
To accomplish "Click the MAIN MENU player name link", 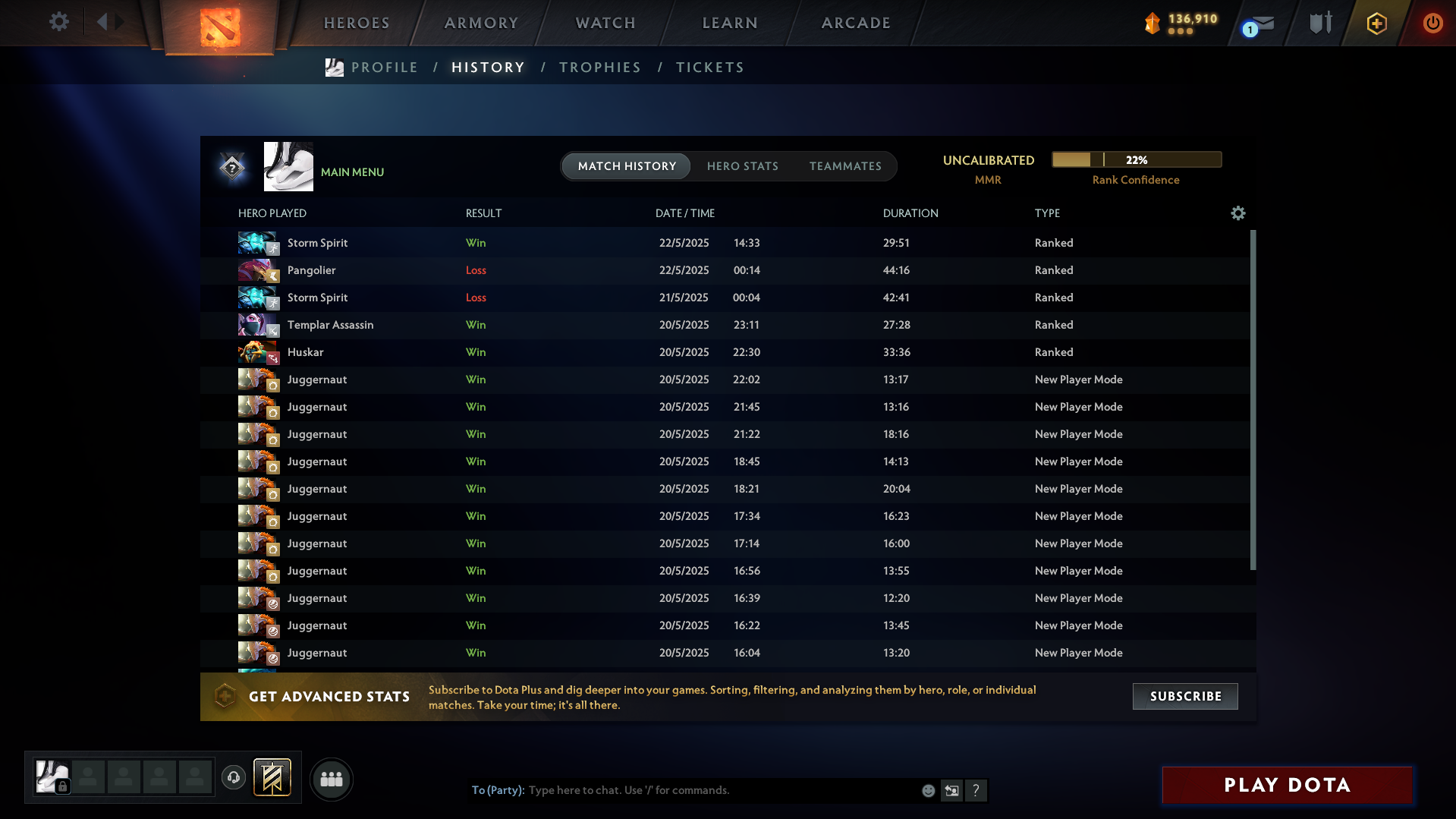I will coord(352,172).
